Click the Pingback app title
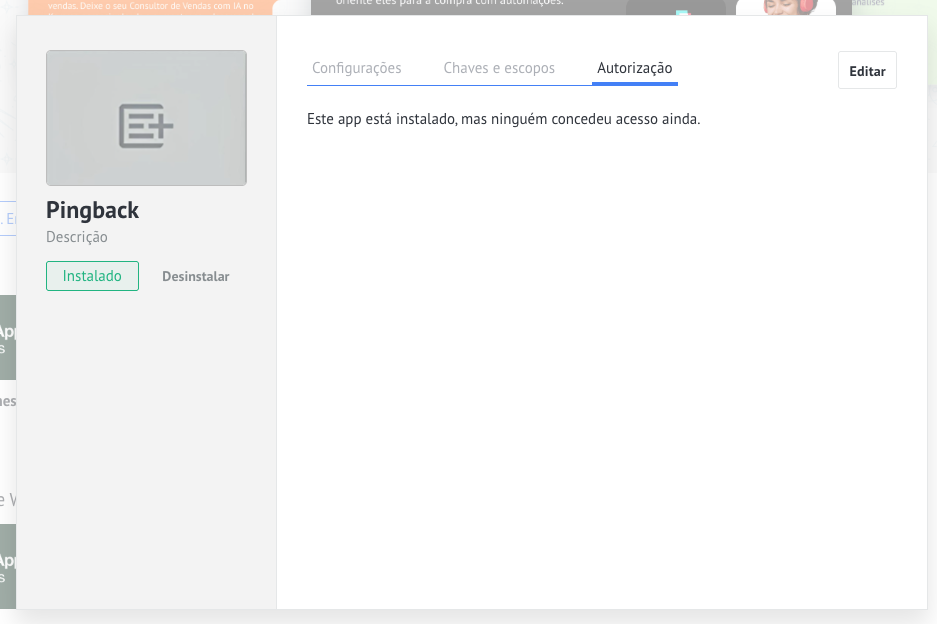Viewport: 937px width, 624px height. [92, 210]
